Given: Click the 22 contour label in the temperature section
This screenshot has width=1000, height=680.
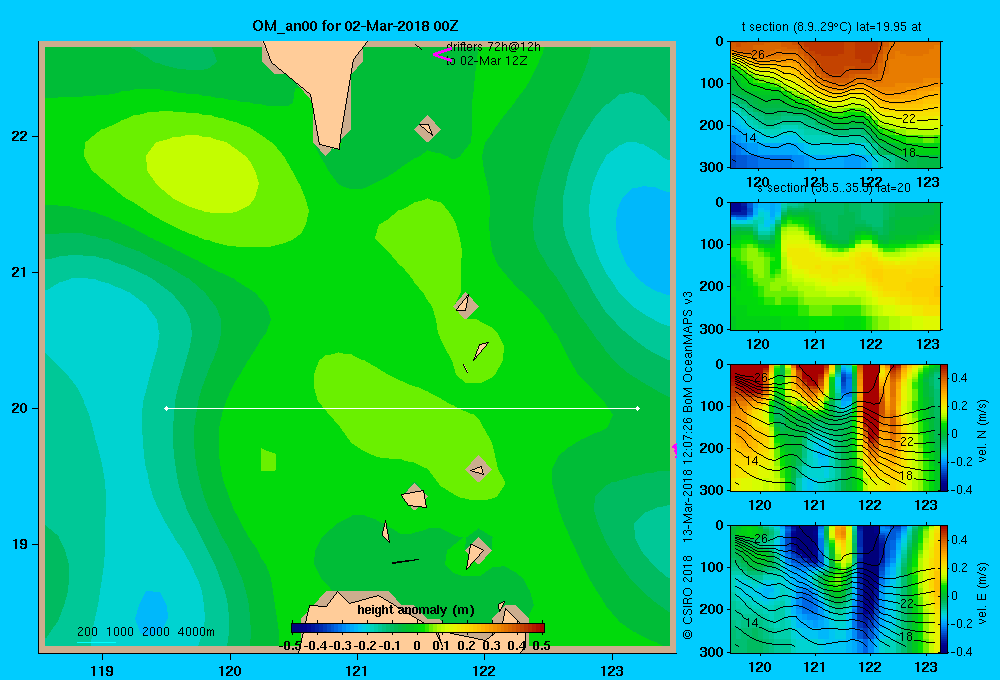Looking at the screenshot, I should pos(909,119).
